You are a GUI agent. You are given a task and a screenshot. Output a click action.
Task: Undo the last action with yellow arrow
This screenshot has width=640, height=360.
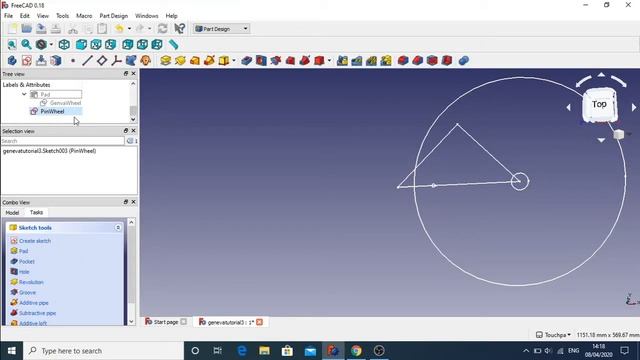coord(120,29)
